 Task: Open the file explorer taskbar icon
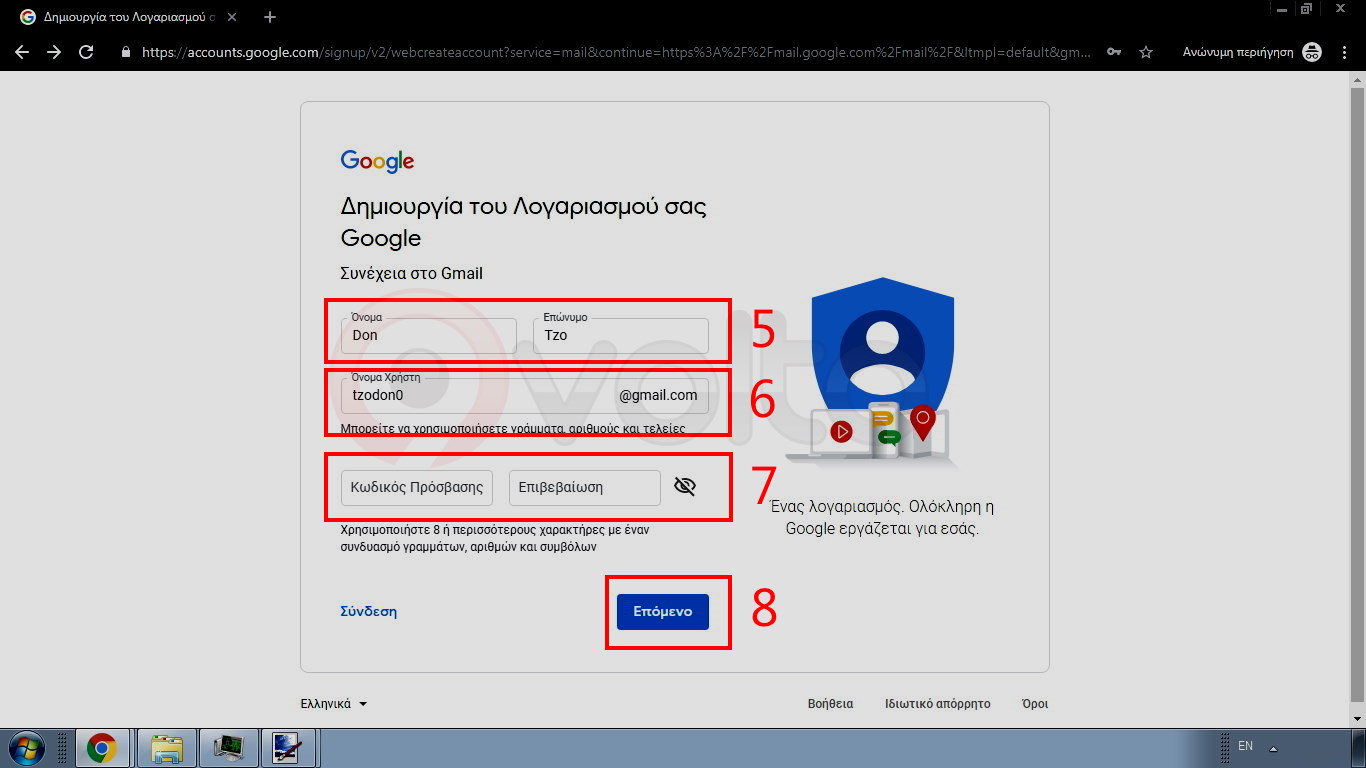click(166, 748)
